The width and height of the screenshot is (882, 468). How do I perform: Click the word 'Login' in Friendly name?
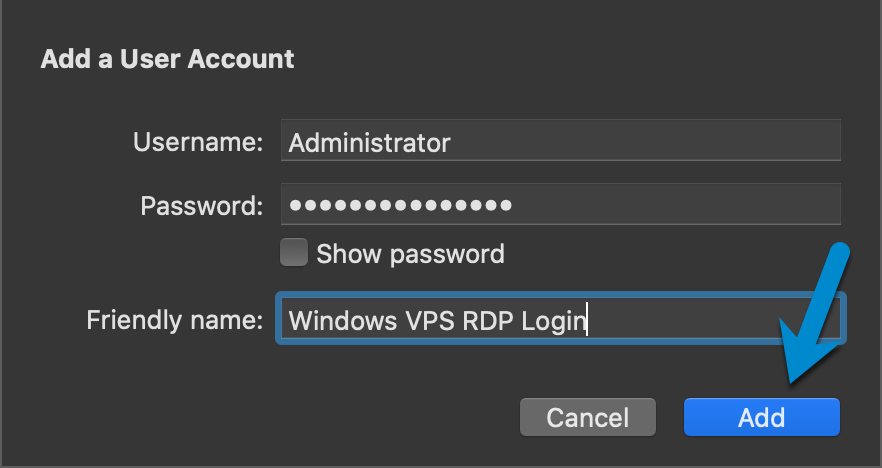[555, 320]
